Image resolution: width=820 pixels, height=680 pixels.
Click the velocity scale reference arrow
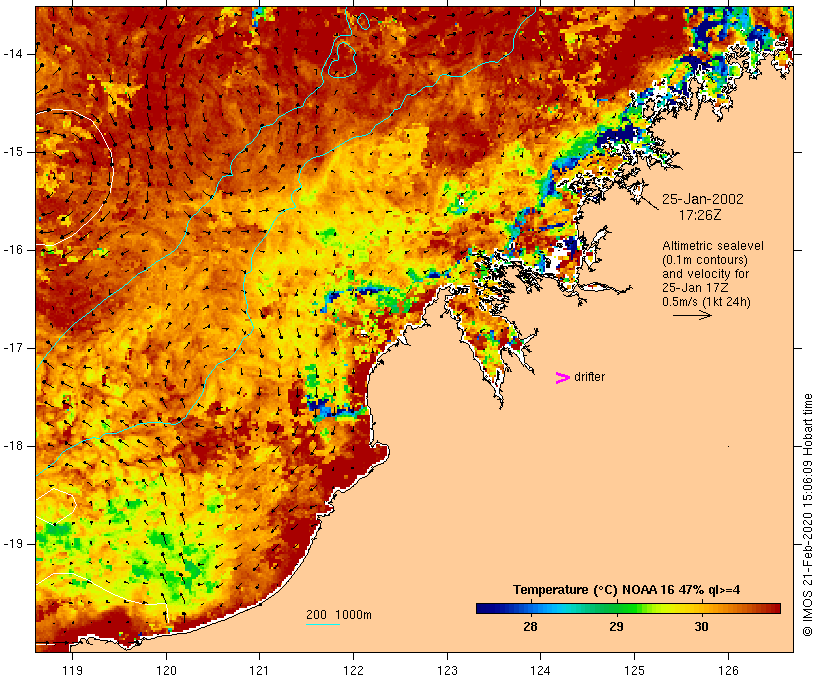click(692, 315)
